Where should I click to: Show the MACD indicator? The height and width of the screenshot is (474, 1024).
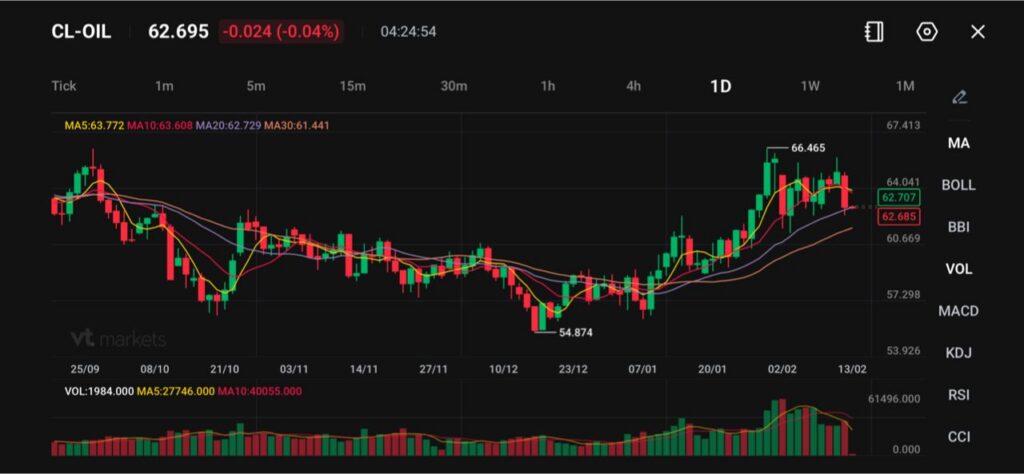tap(958, 311)
